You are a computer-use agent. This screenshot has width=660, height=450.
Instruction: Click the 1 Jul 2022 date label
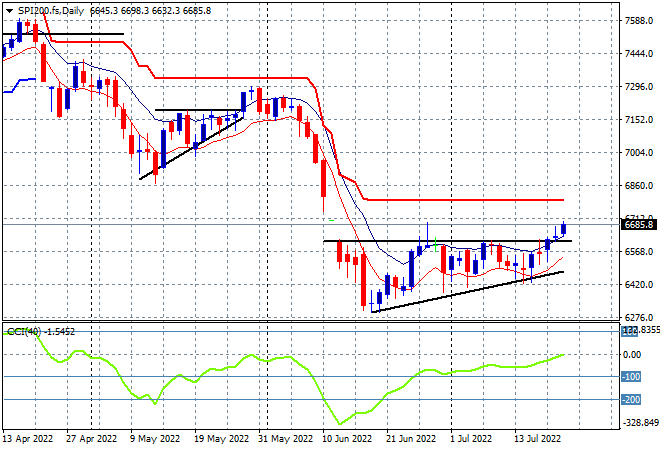471,439
